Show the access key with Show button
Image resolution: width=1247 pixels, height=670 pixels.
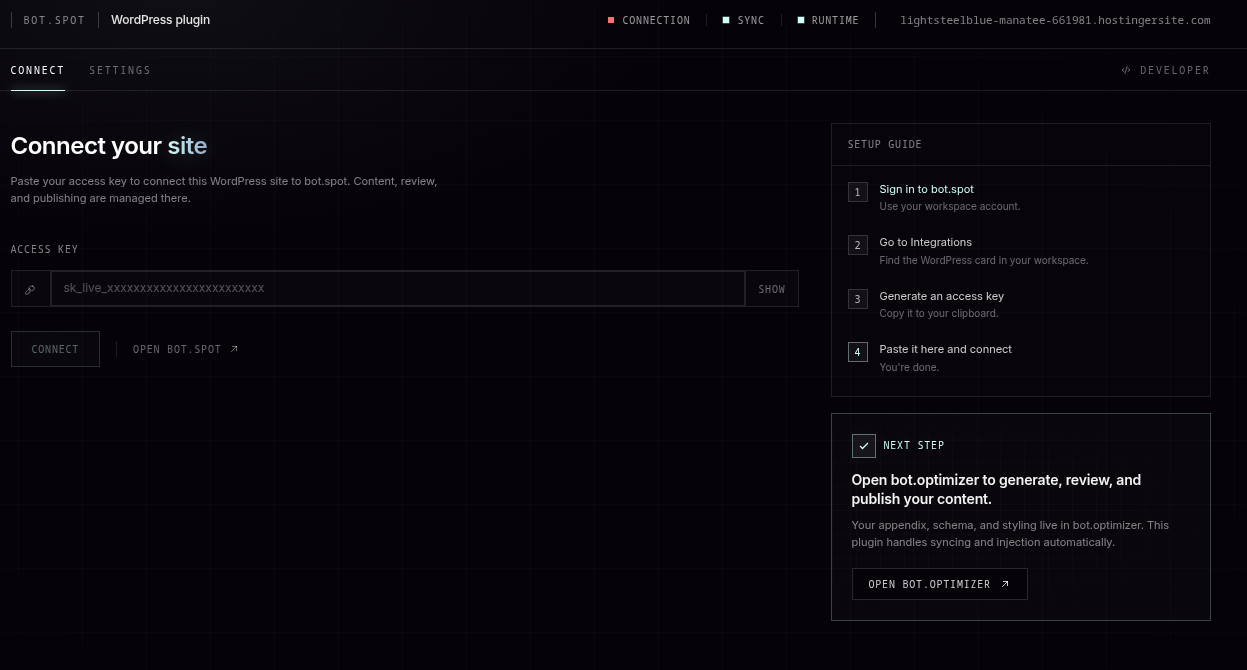[x=772, y=289]
